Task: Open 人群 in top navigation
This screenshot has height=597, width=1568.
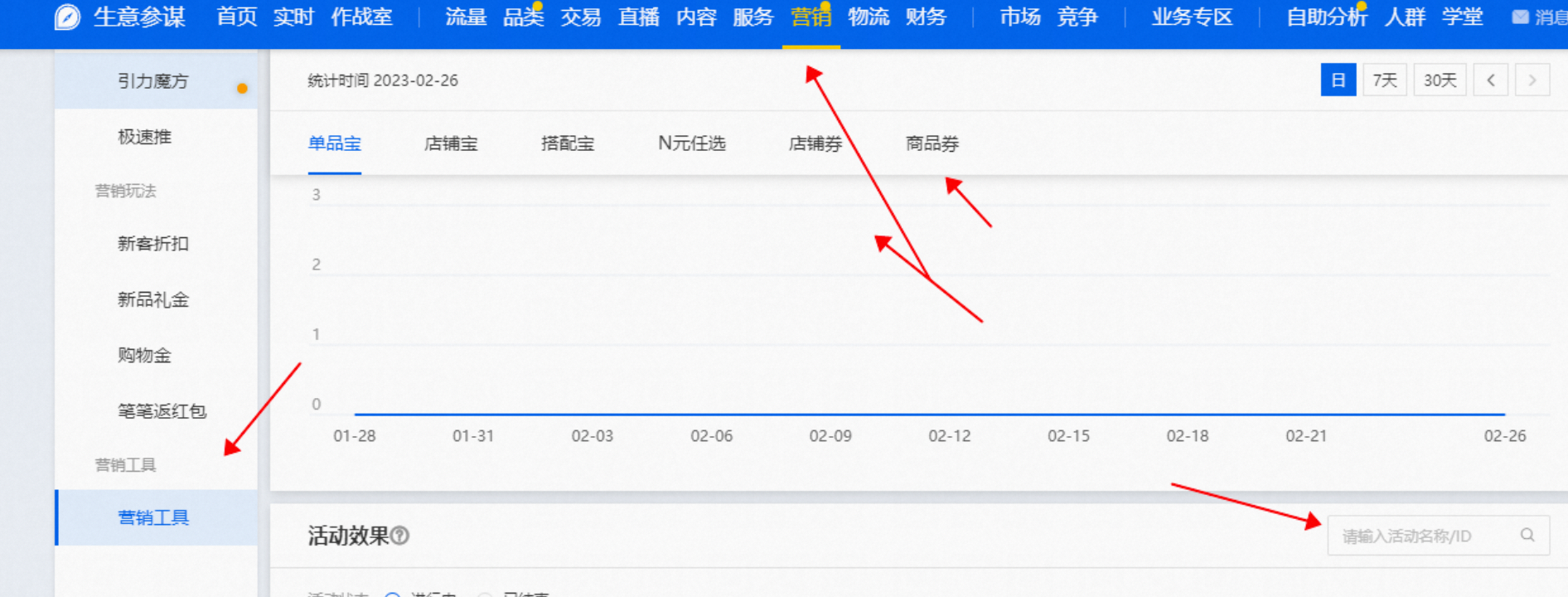Action: 1405,17
